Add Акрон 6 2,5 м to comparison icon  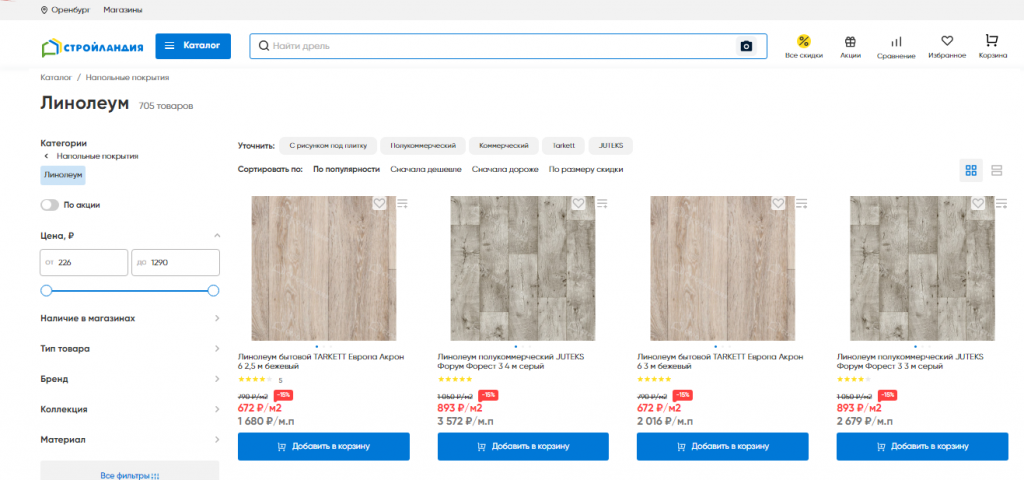tap(402, 204)
